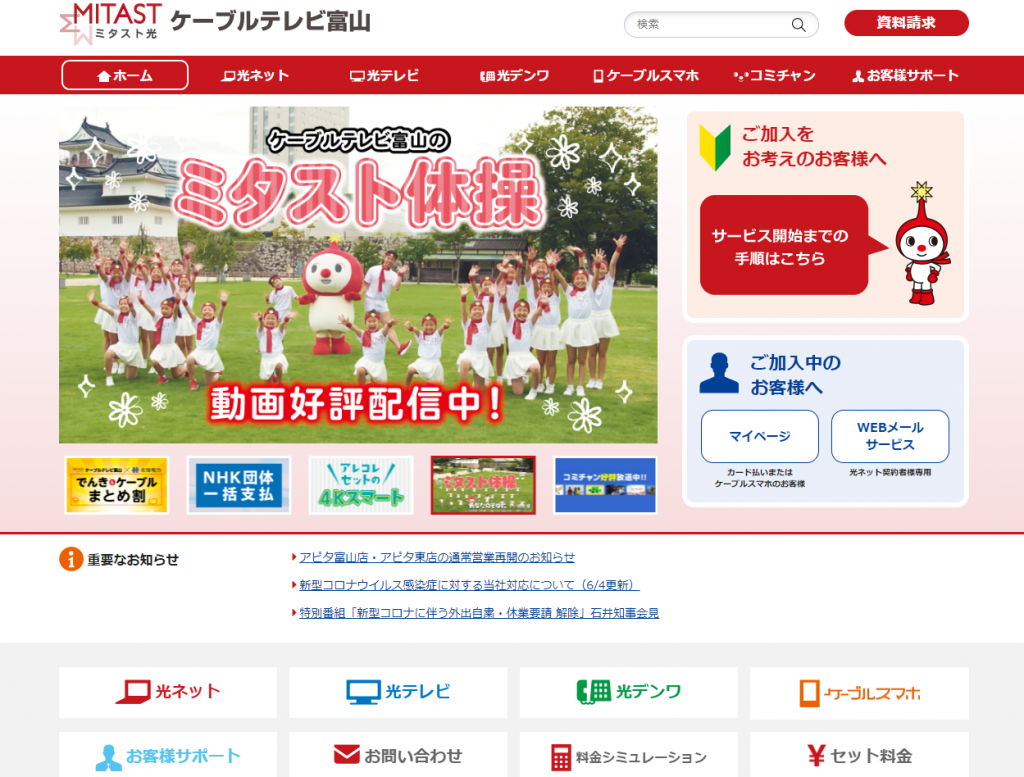Click the yen symbol セット料金 icon
The width and height of the screenshot is (1024, 777).
816,756
